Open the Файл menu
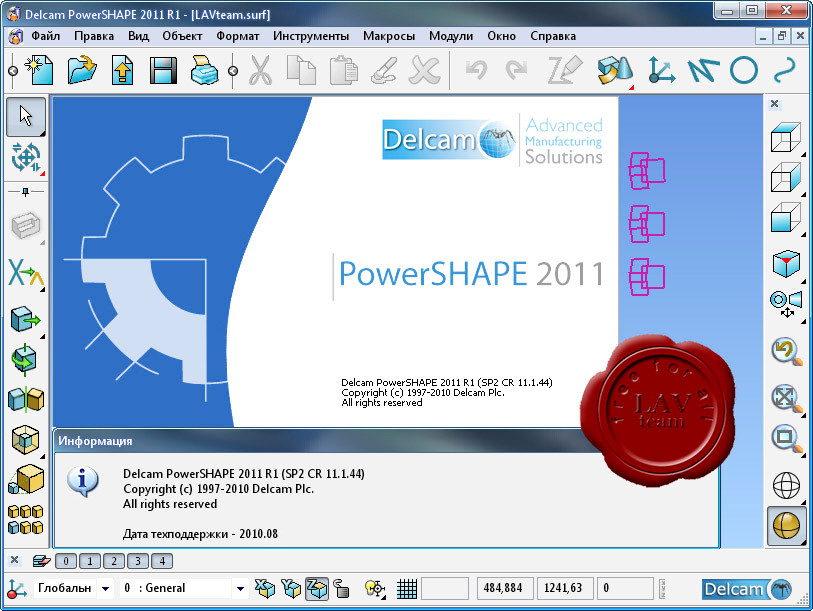The height and width of the screenshot is (611, 813). point(46,36)
